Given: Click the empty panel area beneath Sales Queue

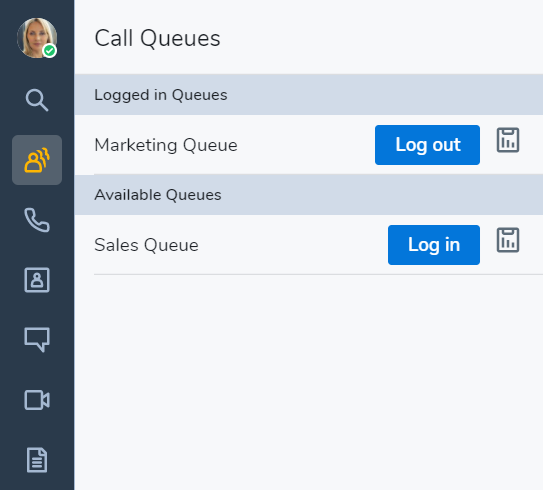Looking at the screenshot, I should point(309,381).
